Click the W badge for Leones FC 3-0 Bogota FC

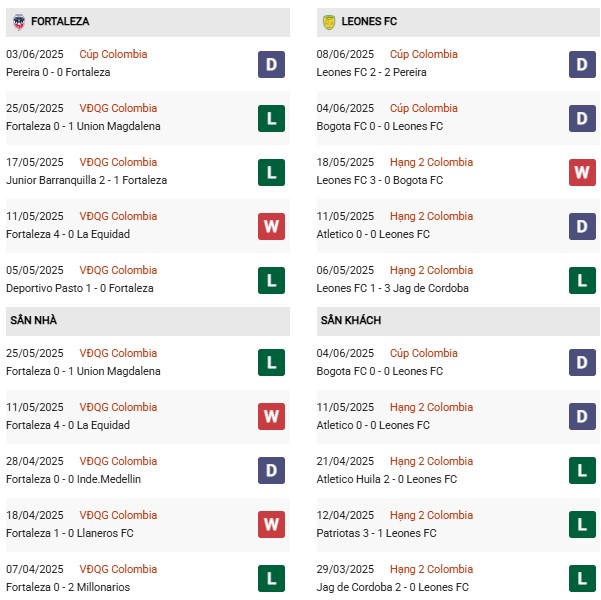(x=582, y=173)
